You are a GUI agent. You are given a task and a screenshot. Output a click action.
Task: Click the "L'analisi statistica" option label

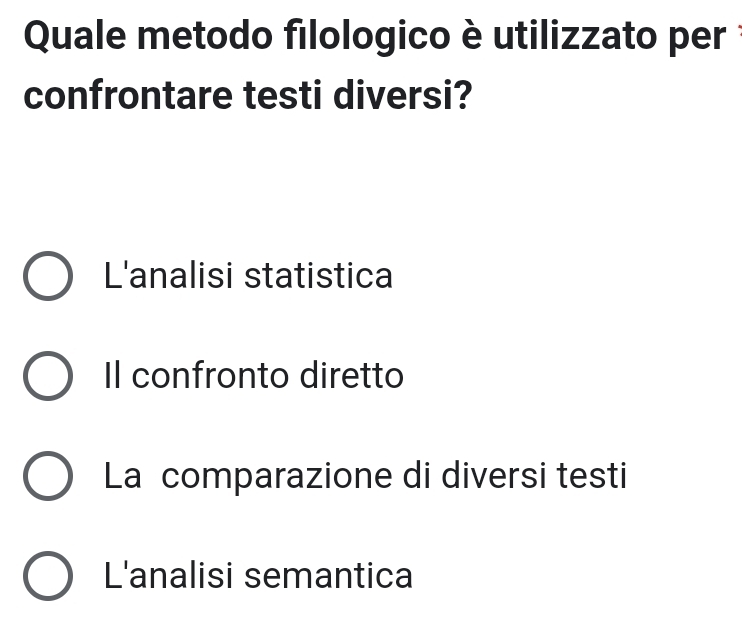coord(248,275)
